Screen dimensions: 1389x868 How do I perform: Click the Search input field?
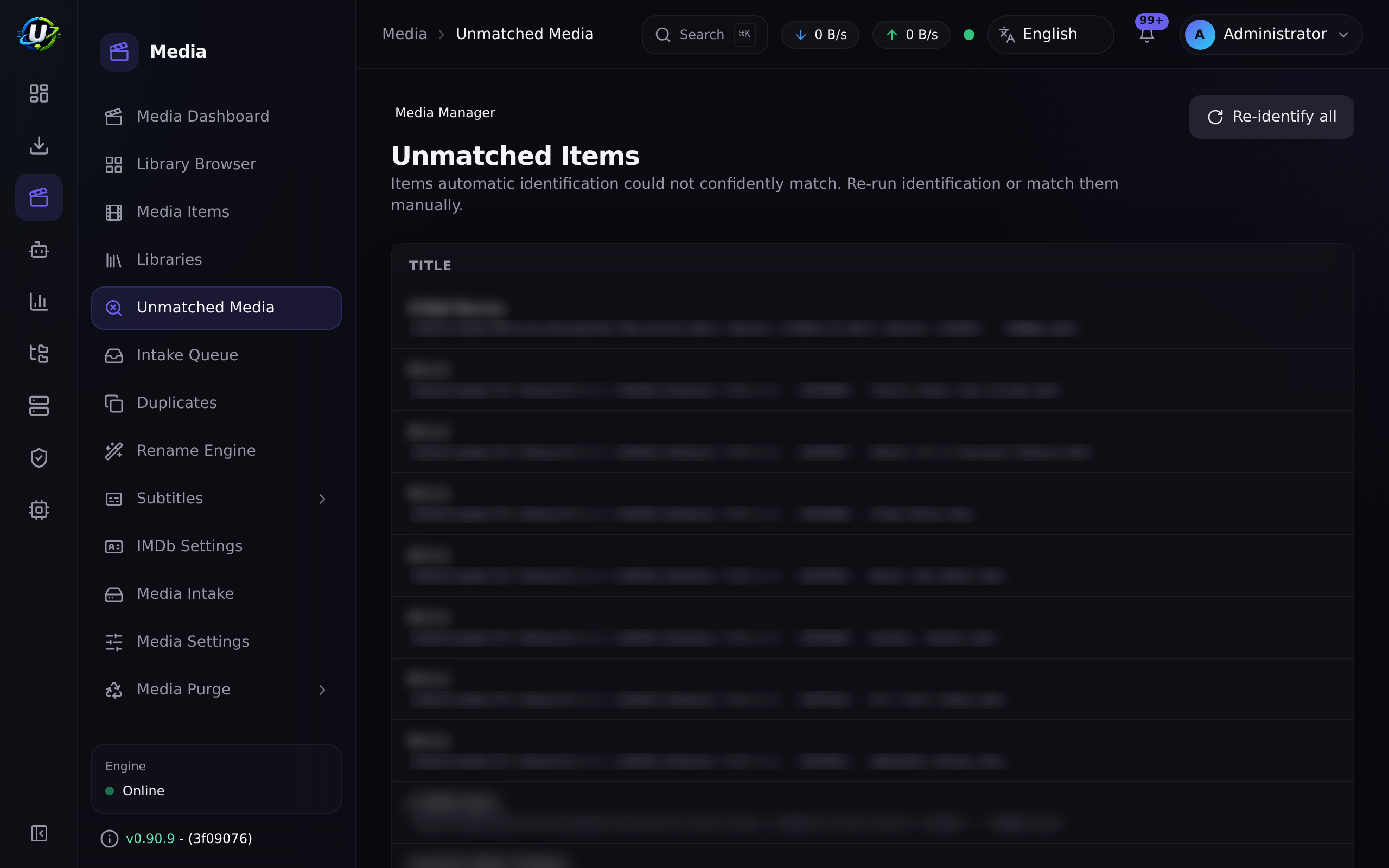click(705, 34)
